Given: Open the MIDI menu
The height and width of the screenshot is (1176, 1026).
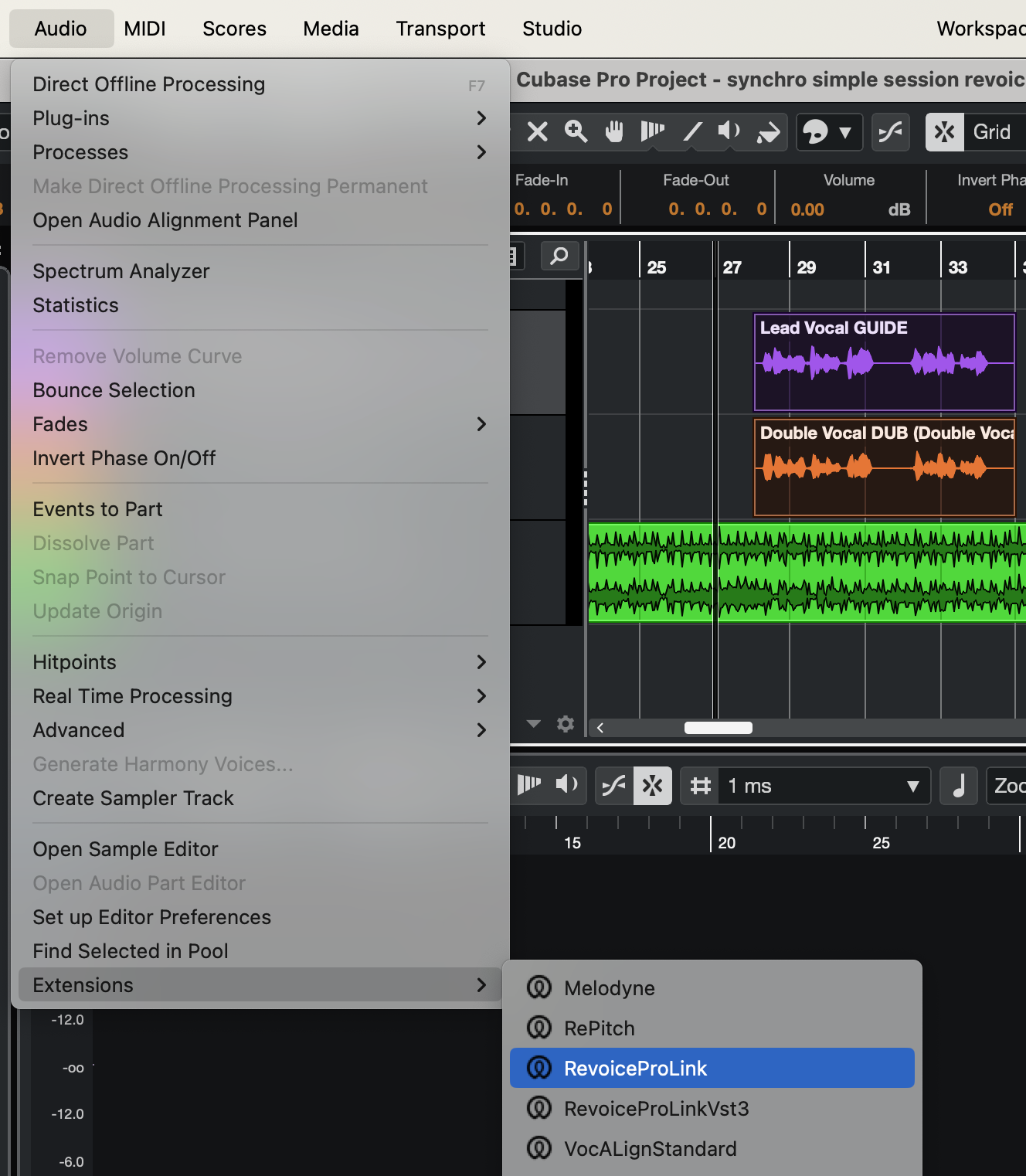Looking at the screenshot, I should pos(144,29).
